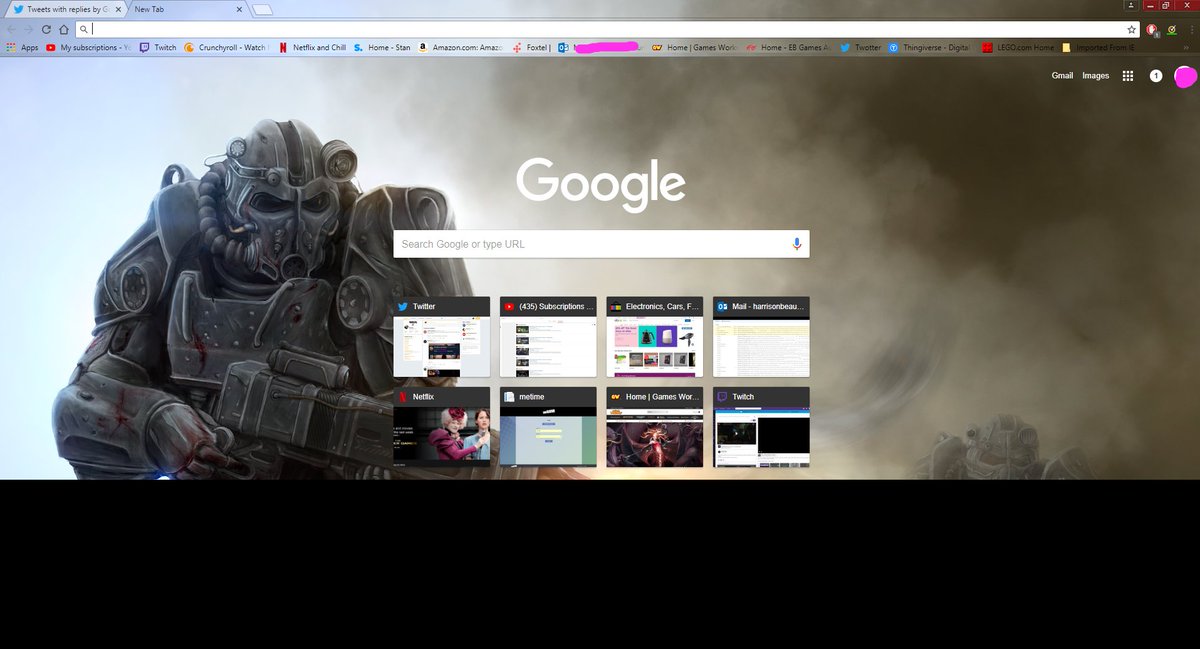Open the Chrome three-dot menu

coord(1190,30)
